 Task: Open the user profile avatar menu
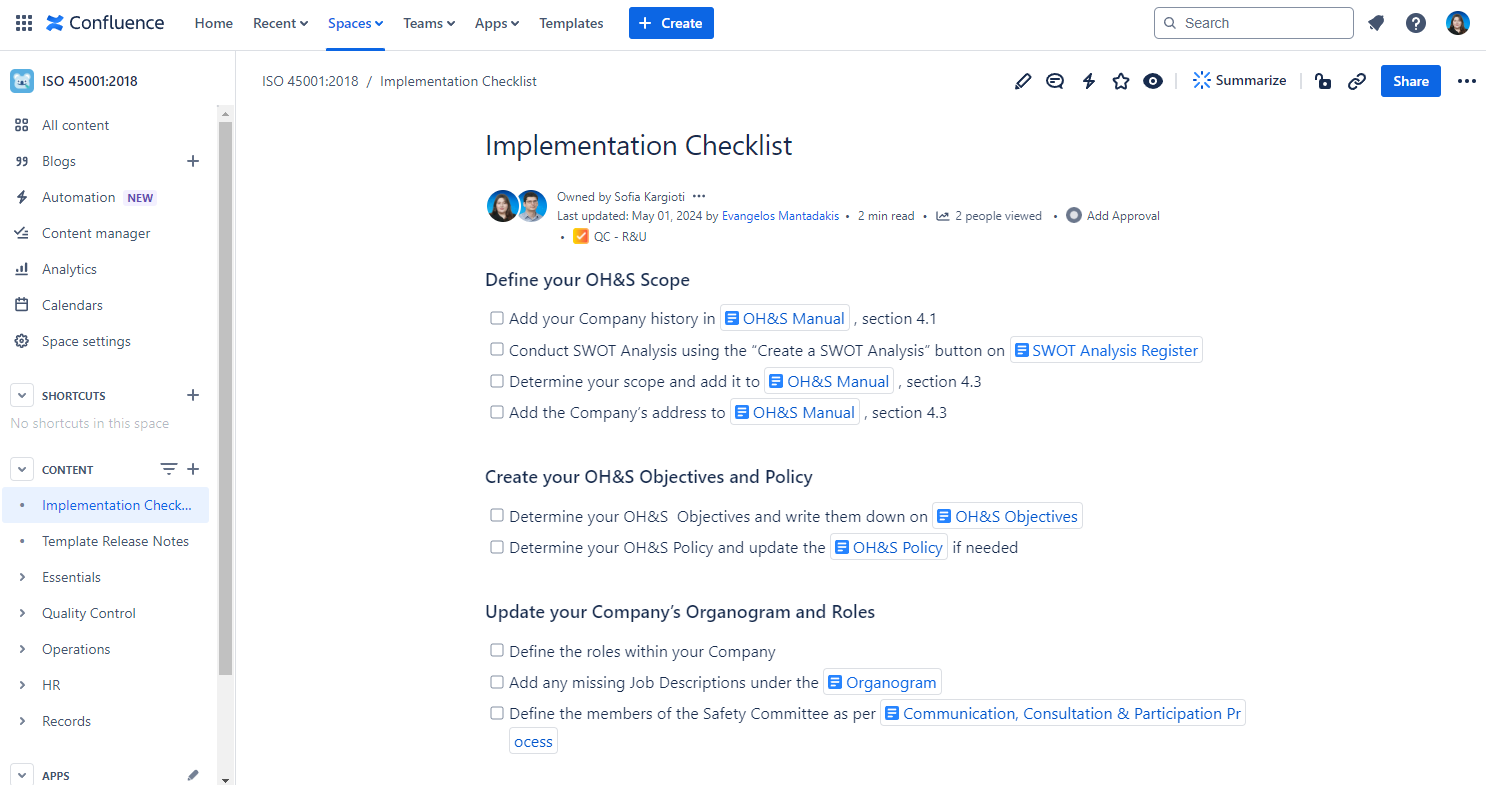pos(1458,23)
